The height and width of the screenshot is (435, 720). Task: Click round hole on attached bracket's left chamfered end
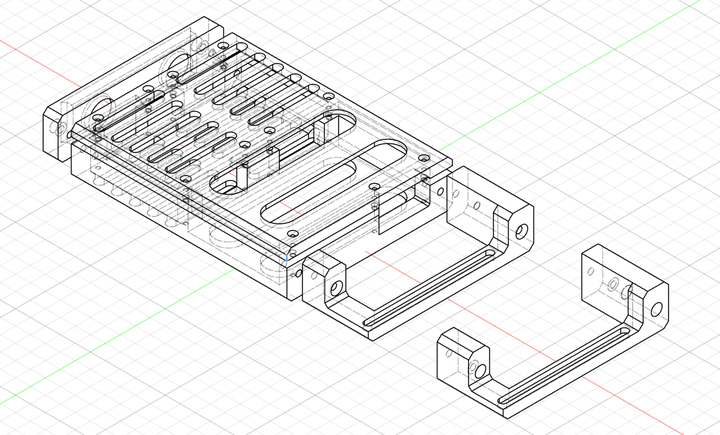(x=337, y=288)
